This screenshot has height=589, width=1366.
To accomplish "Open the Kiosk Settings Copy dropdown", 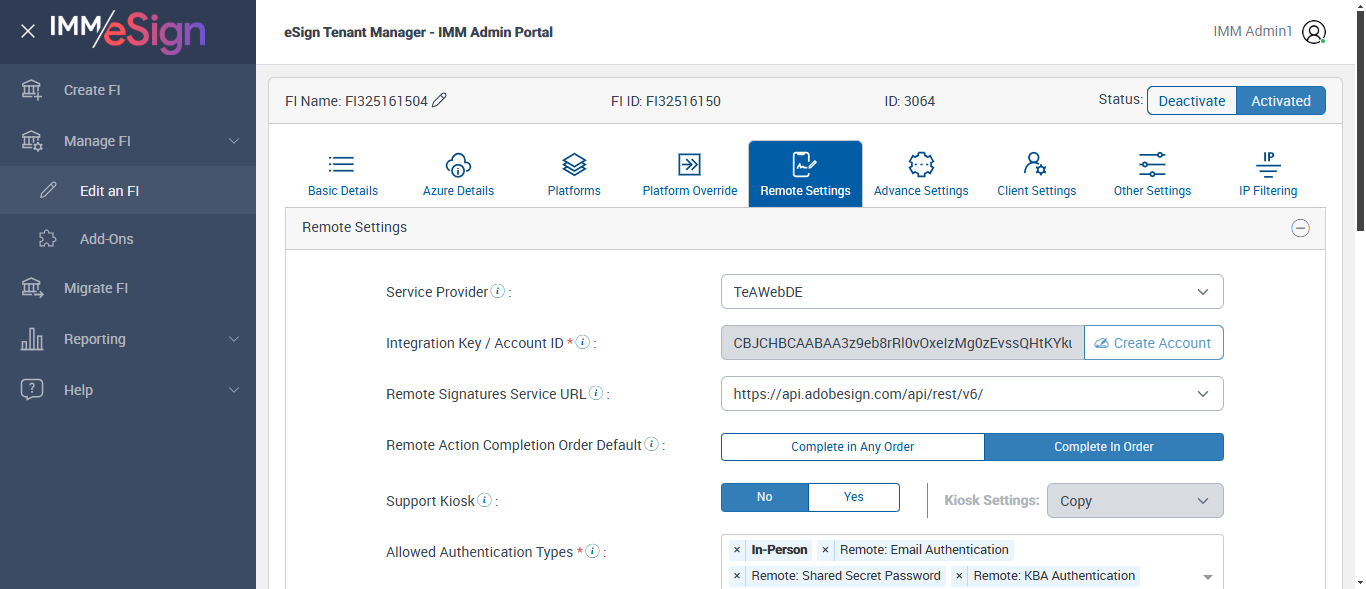I will click(x=1134, y=501).
